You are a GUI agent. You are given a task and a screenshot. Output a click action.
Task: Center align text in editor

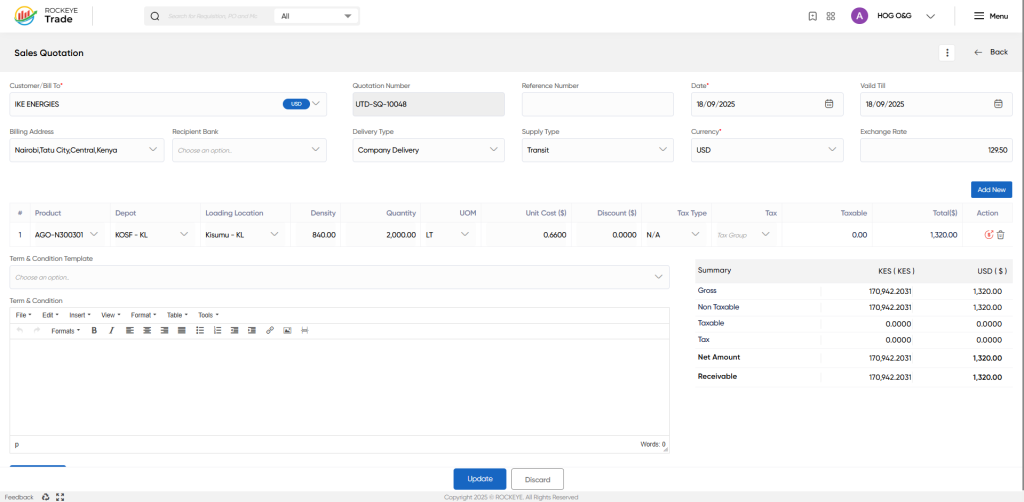point(147,331)
